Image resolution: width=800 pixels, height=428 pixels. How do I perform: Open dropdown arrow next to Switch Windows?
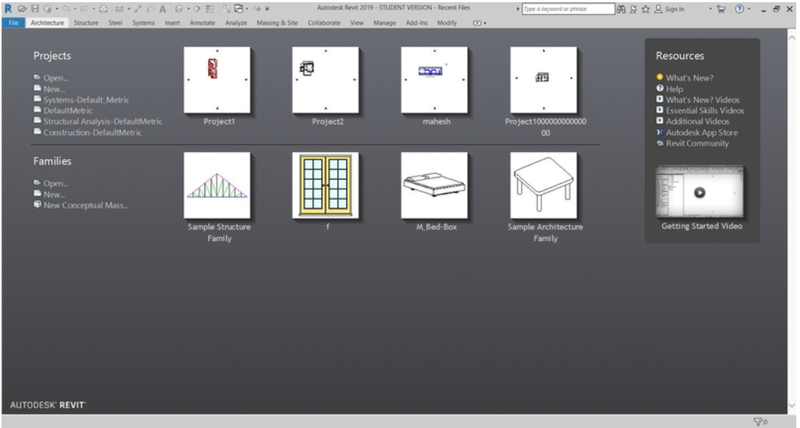pyautogui.click(x=247, y=9)
